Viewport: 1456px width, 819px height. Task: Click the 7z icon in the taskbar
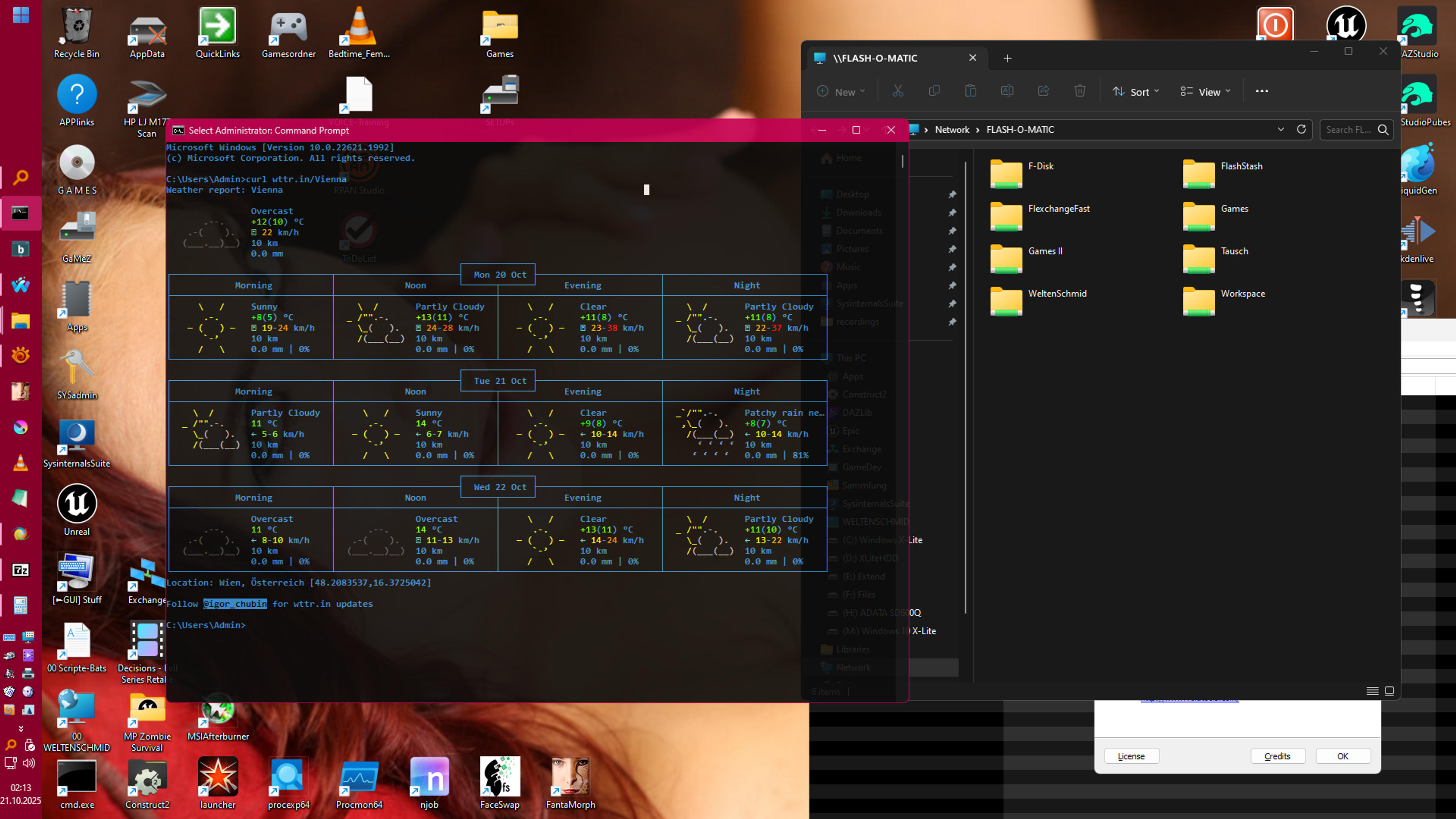click(21, 570)
